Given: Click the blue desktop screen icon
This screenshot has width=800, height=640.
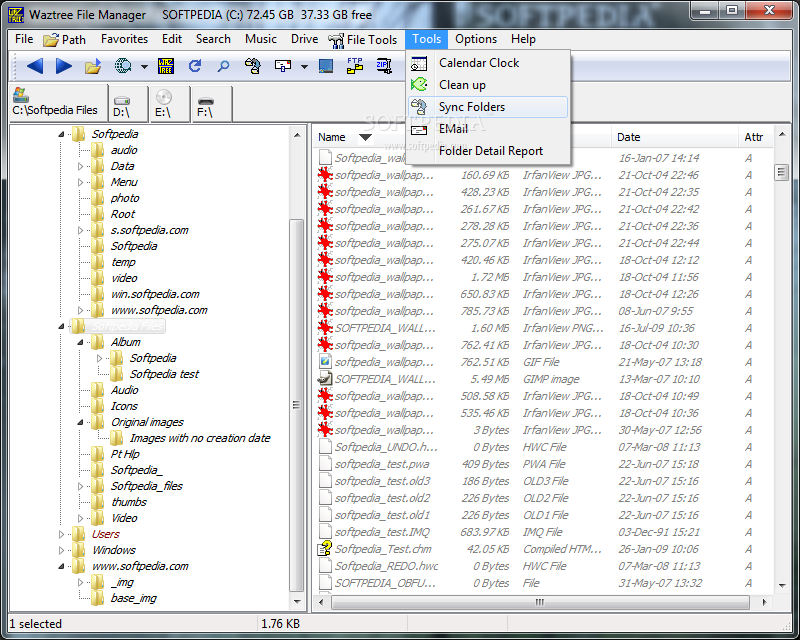Looking at the screenshot, I should click(326, 66).
